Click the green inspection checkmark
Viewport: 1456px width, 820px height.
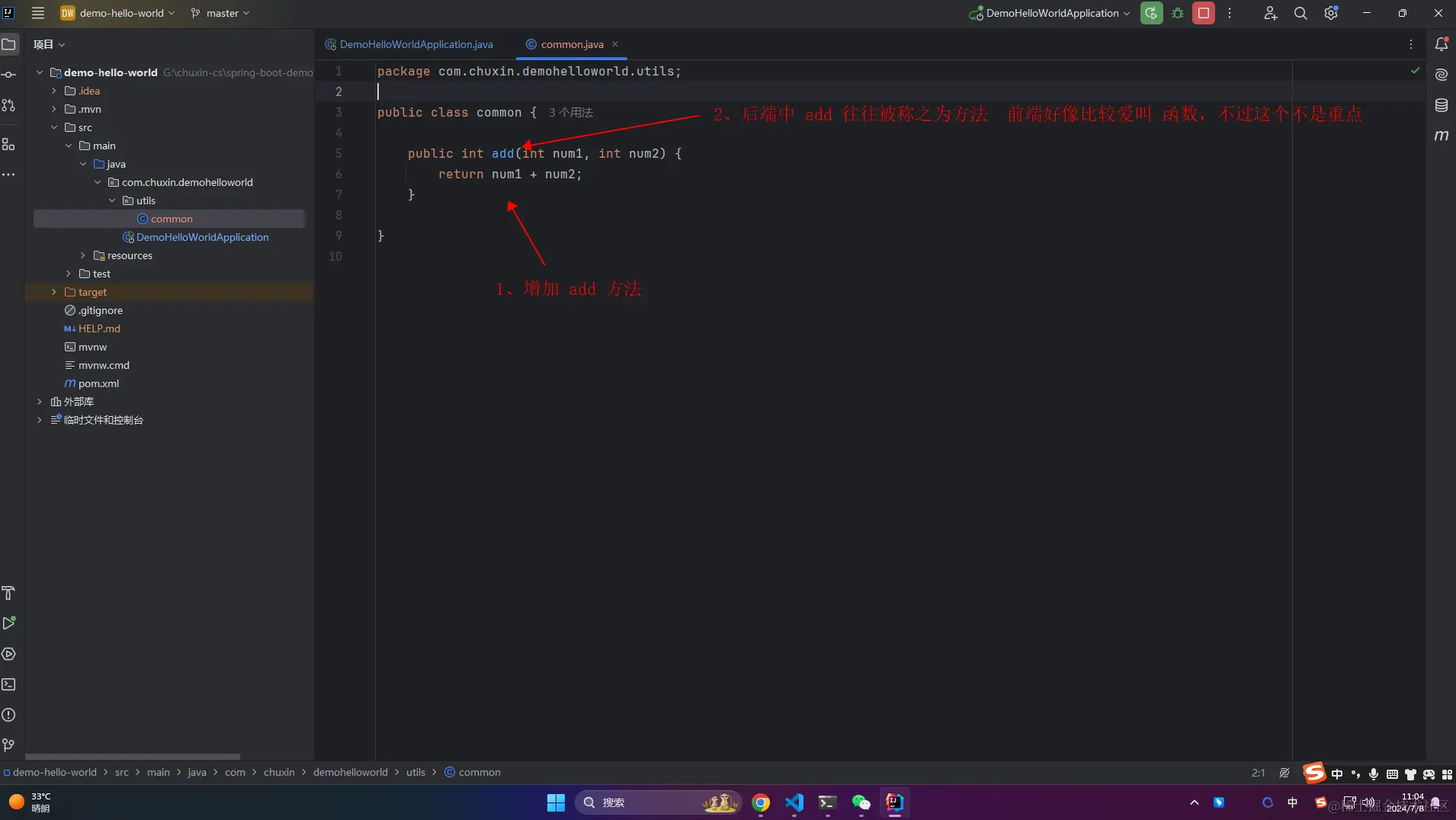[1415, 70]
